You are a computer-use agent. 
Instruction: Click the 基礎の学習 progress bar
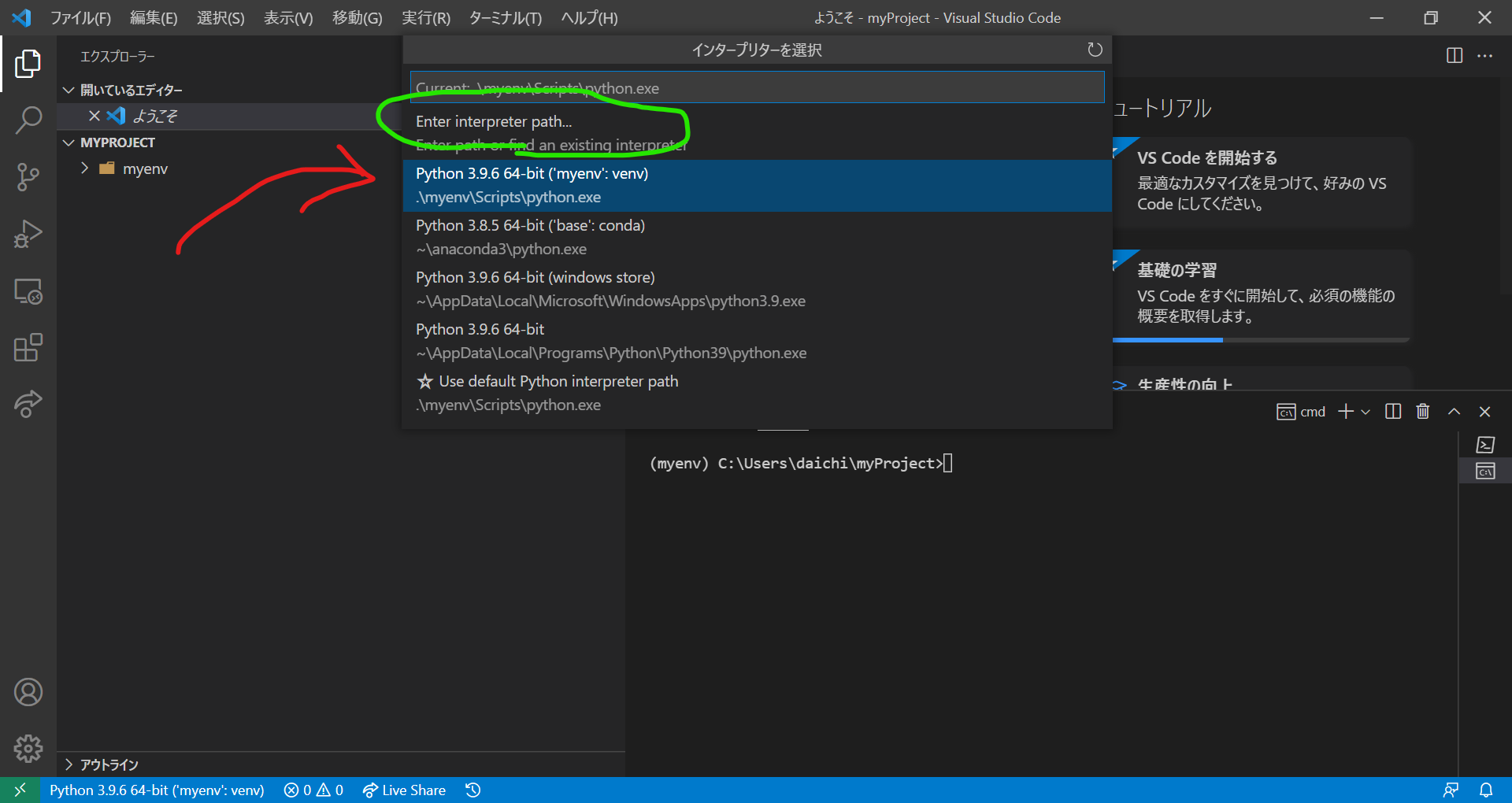1262,340
